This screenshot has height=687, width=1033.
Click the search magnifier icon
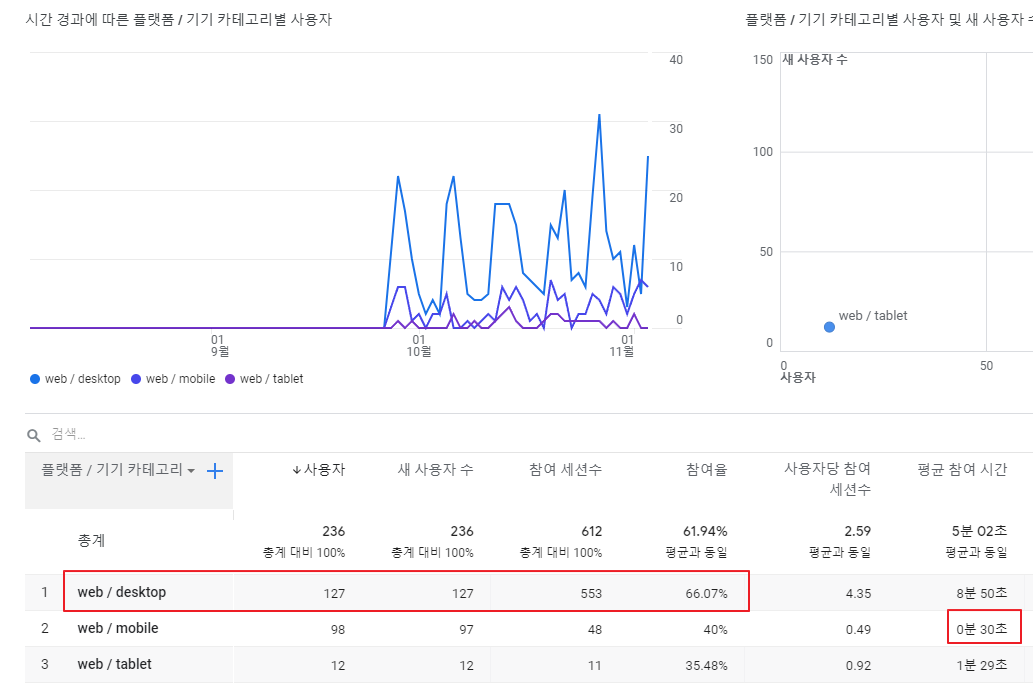[x=34, y=435]
